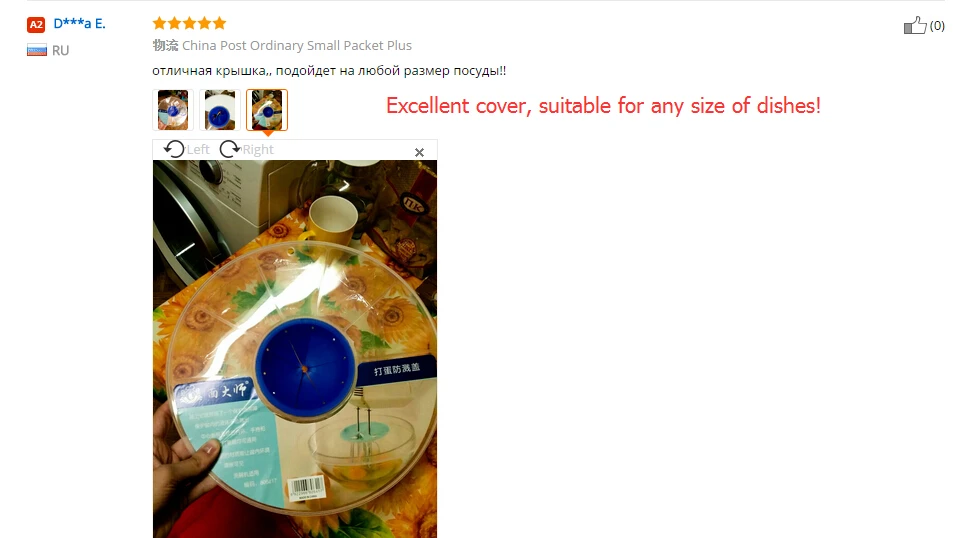Close the enlarged review photo viewer
Viewport: 966px width, 538px height.
coord(420,152)
